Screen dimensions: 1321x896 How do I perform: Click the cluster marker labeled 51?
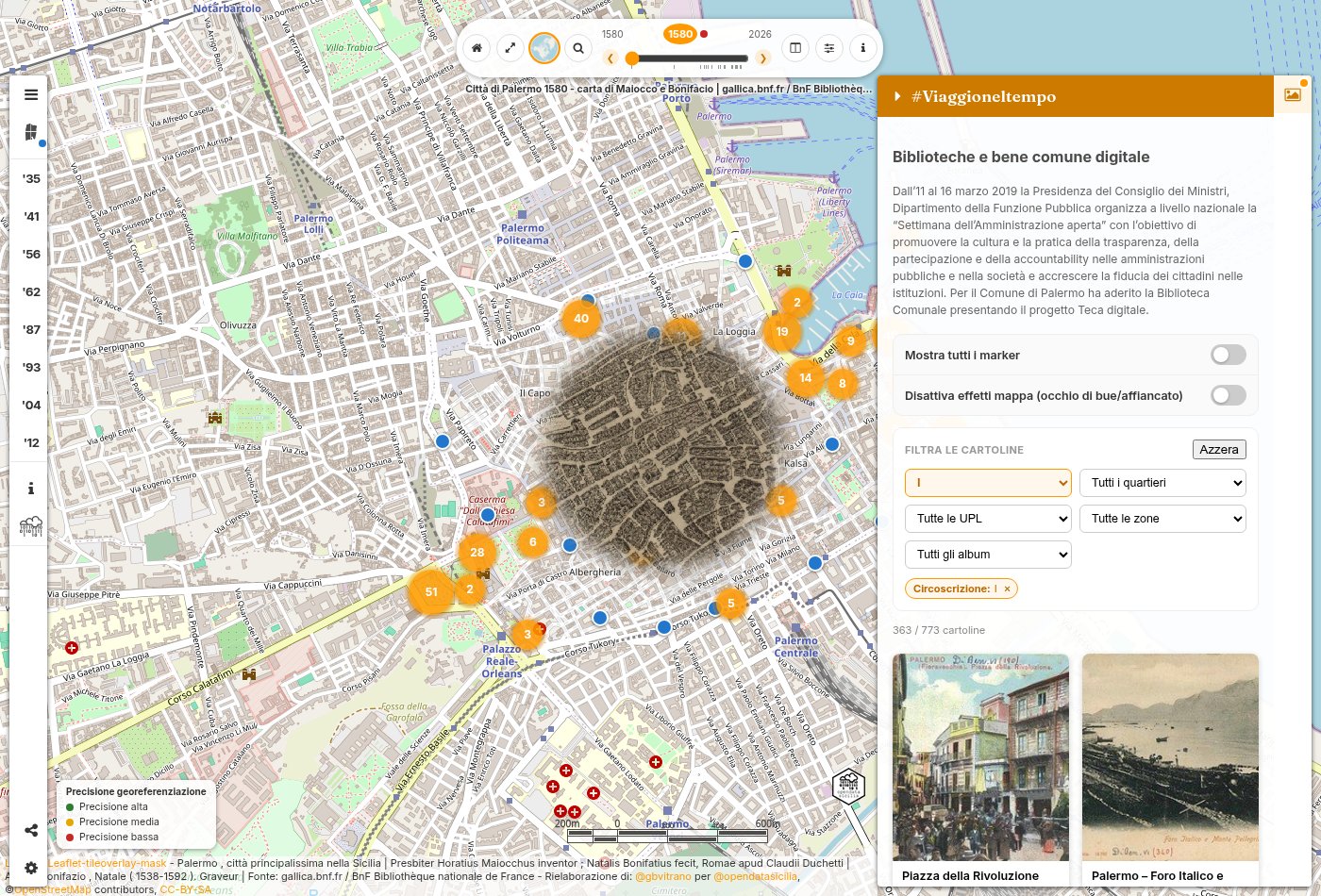click(431, 592)
